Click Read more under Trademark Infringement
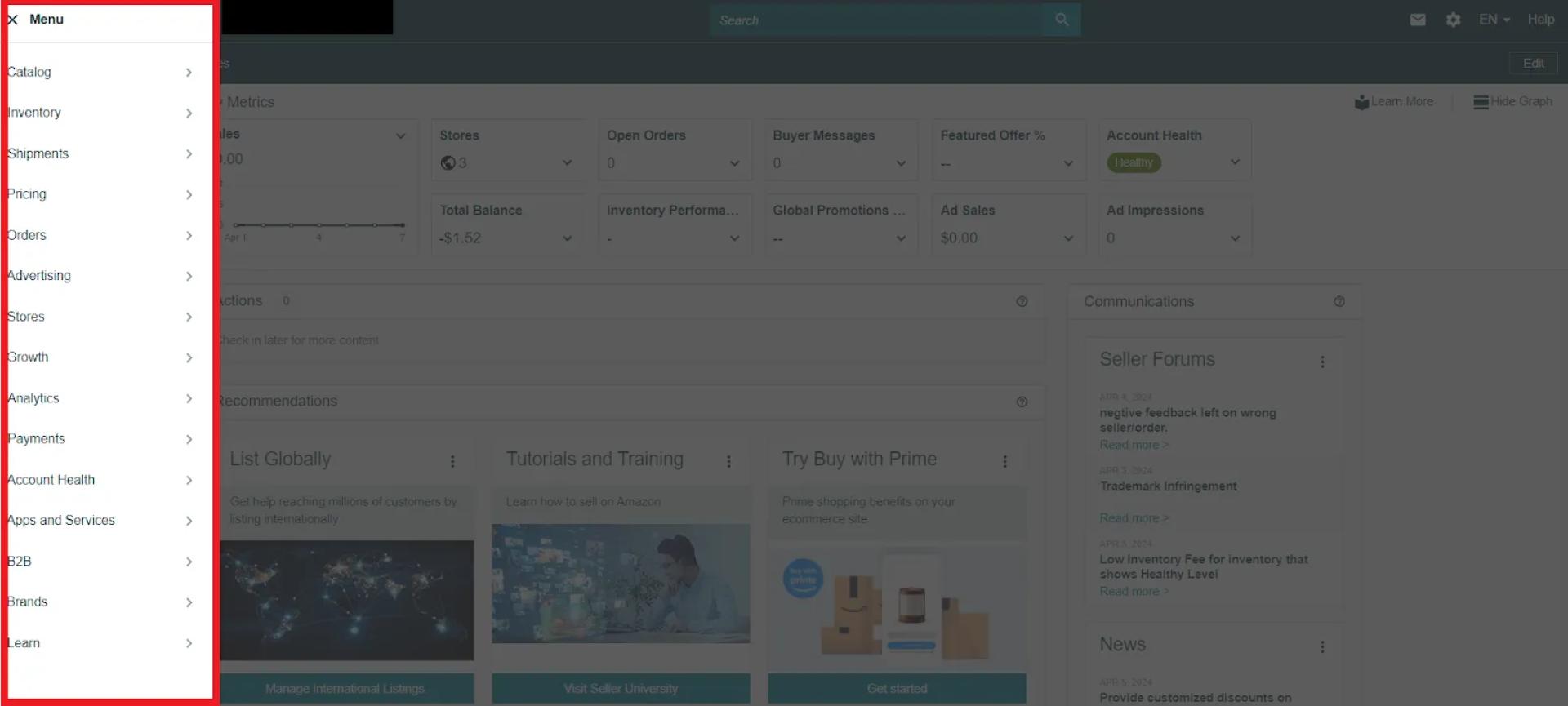This screenshot has width=1568, height=706. click(1134, 518)
